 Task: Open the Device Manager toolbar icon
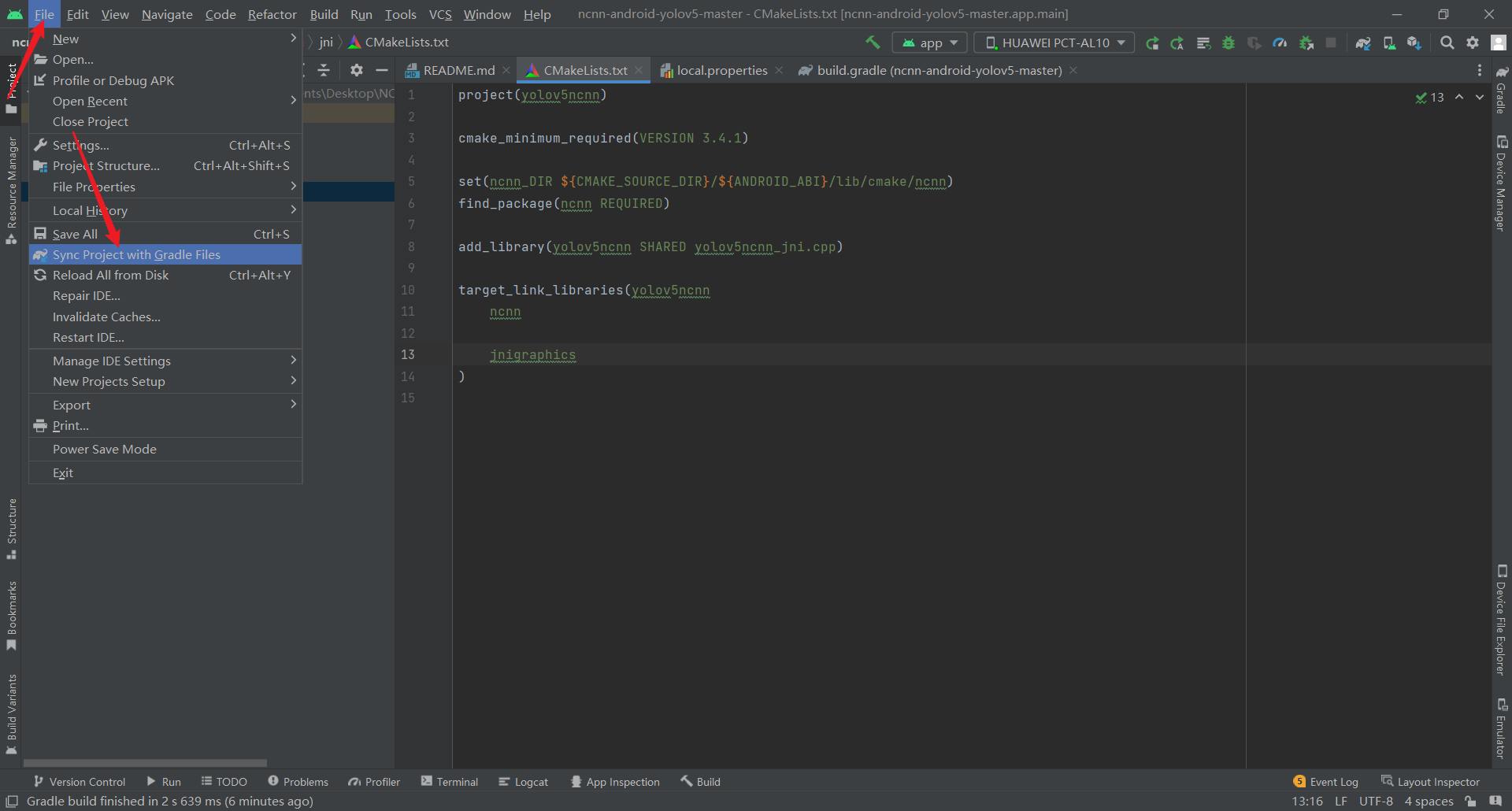tap(1389, 43)
